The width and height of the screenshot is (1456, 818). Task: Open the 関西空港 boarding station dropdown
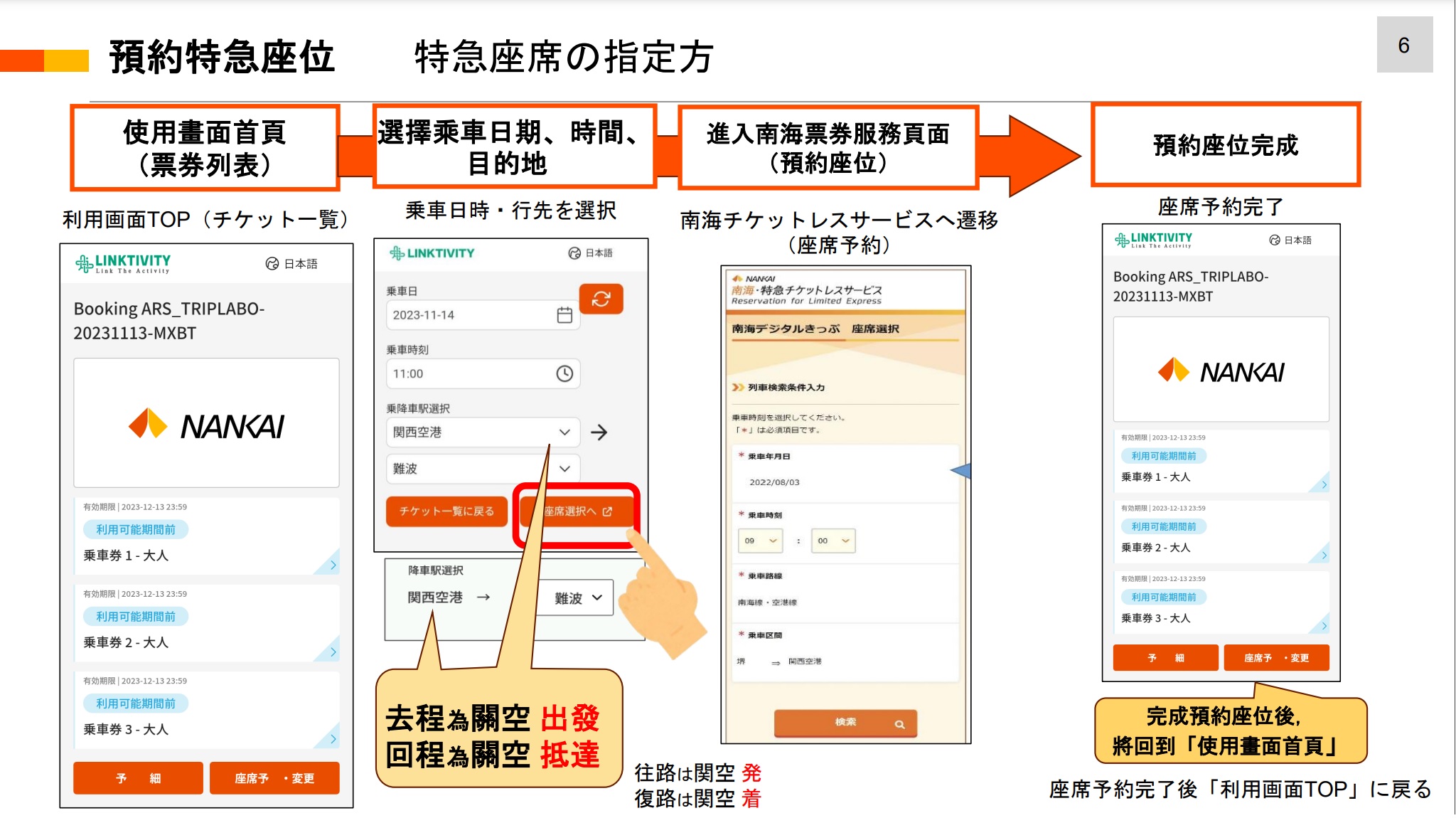coord(483,432)
